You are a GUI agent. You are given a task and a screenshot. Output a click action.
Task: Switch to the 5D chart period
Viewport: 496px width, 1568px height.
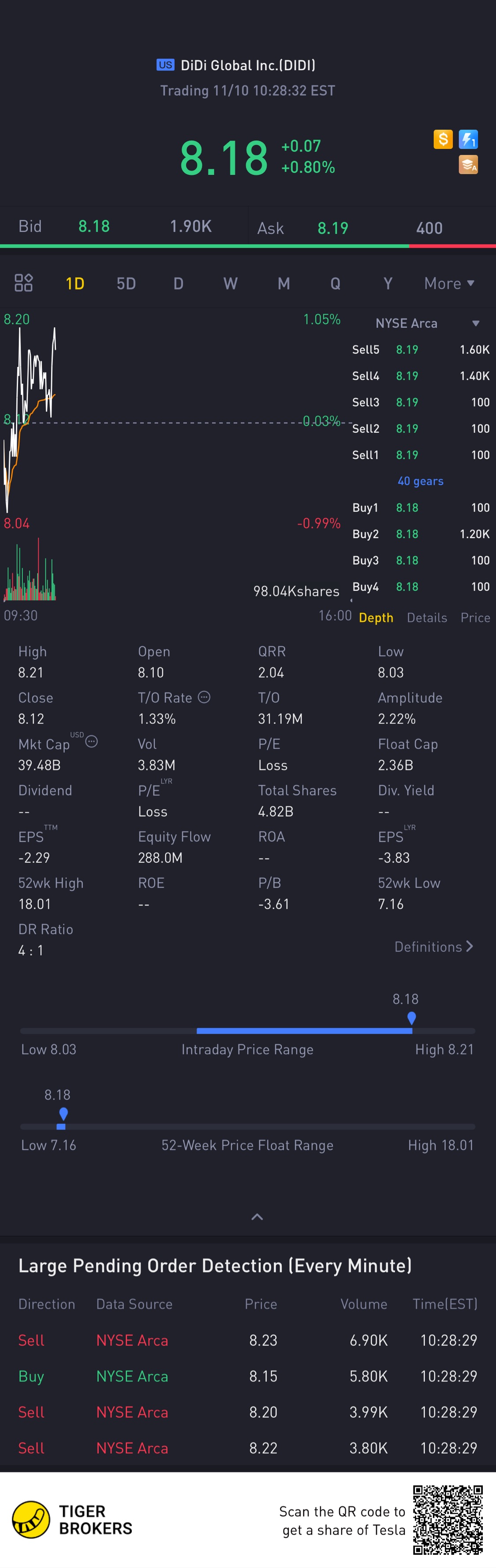[x=126, y=284]
